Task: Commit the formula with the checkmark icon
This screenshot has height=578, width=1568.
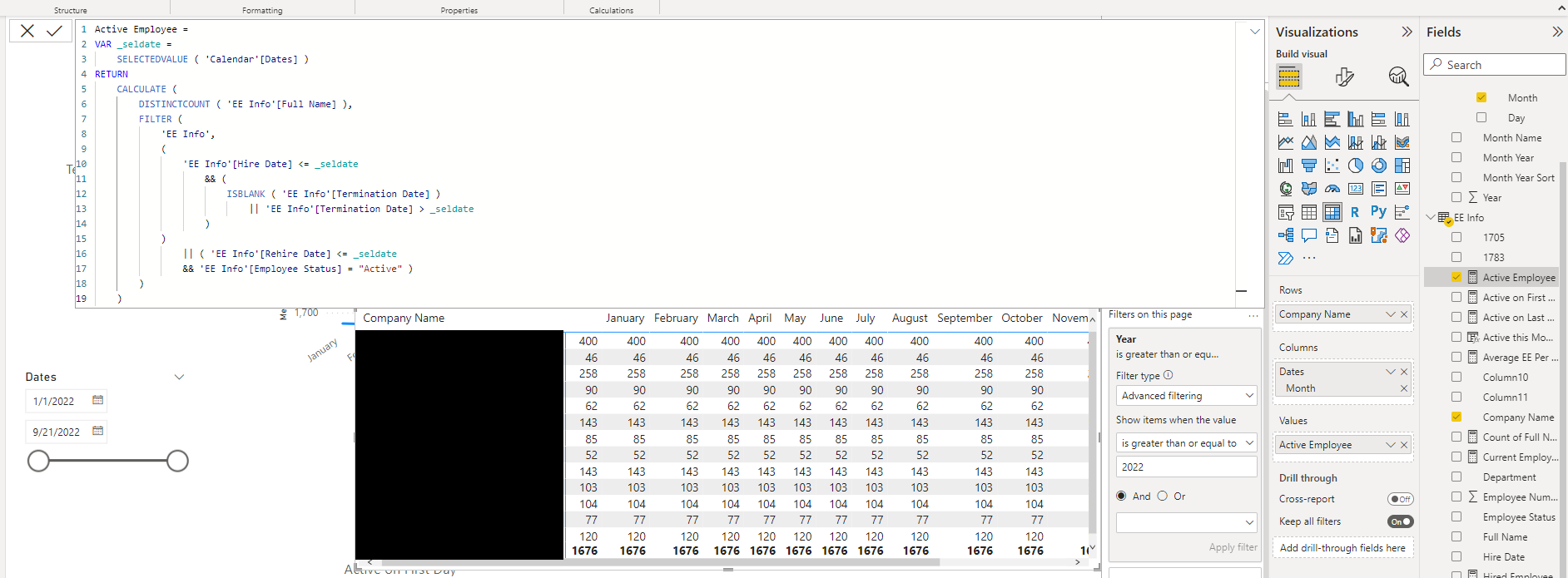Action: pyautogui.click(x=55, y=31)
